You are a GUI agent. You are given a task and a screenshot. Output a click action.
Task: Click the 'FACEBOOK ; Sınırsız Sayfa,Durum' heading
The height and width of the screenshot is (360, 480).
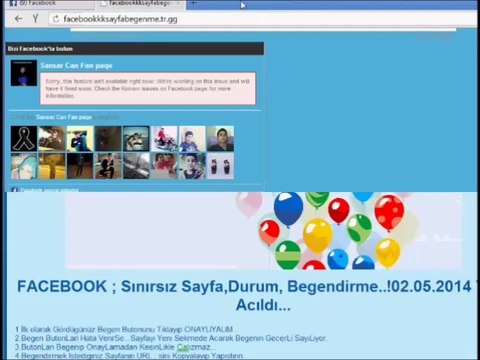pyautogui.click(x=244, y=286)
